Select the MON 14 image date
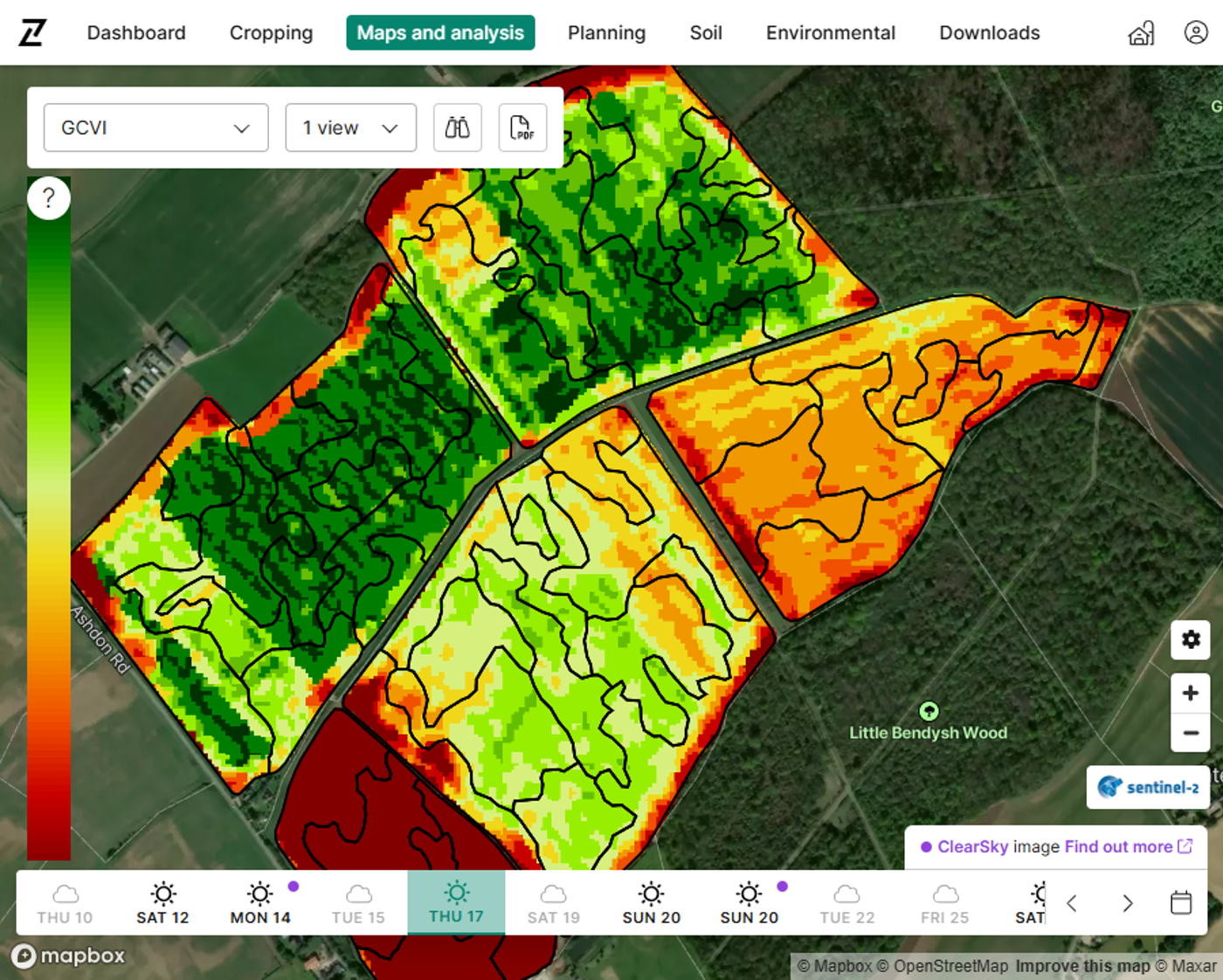 260,903
